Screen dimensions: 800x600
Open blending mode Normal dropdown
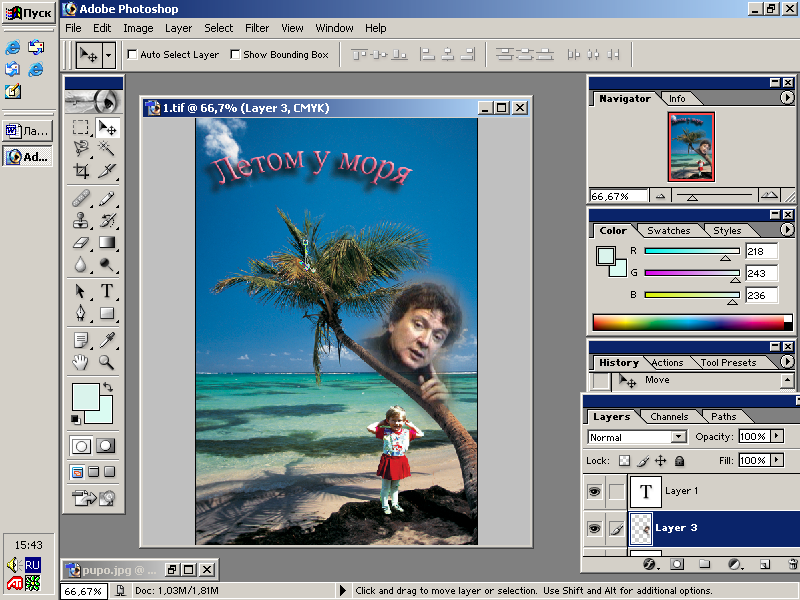click(679, 437)
